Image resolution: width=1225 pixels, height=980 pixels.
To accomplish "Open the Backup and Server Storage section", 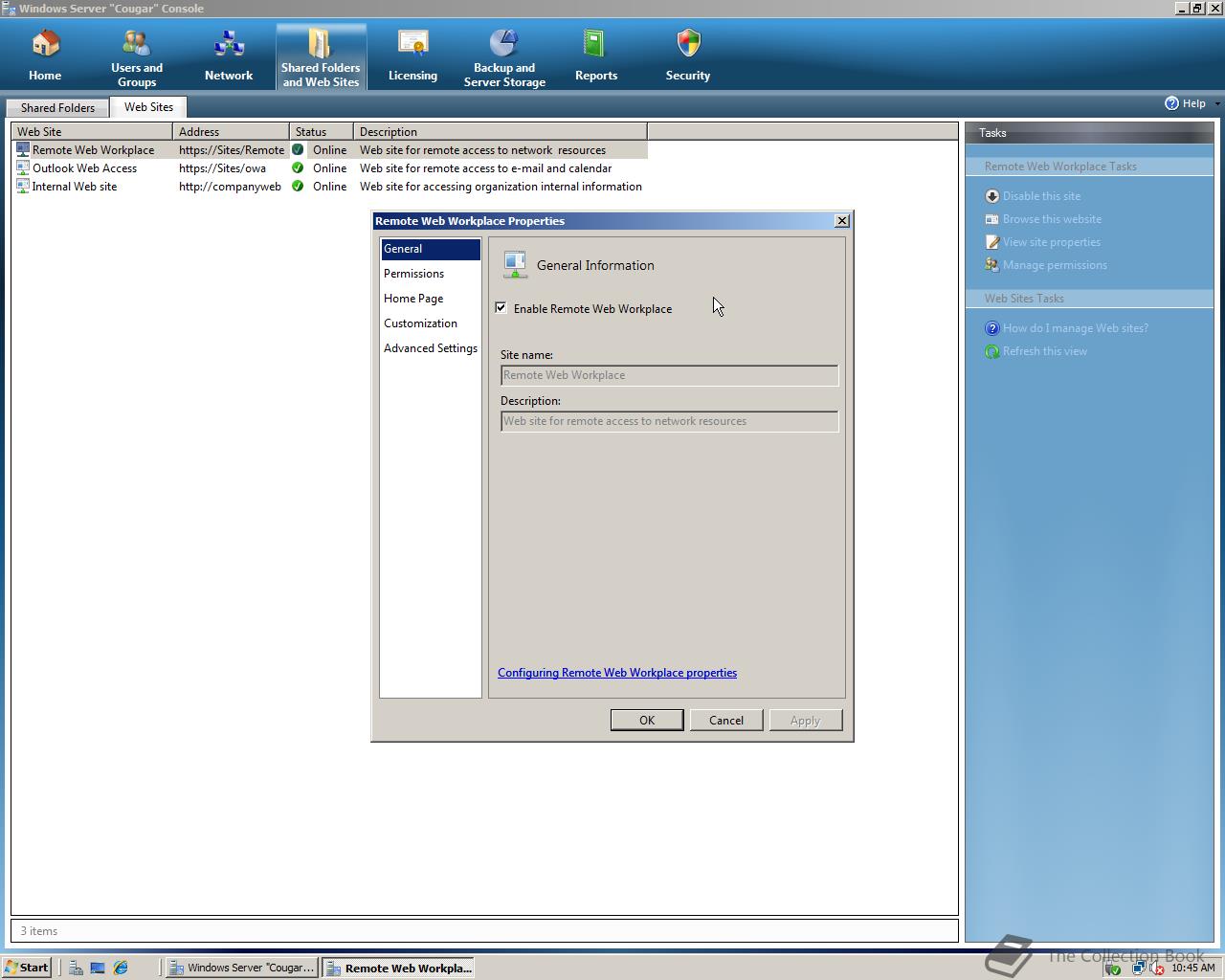I will click(504, 57).
